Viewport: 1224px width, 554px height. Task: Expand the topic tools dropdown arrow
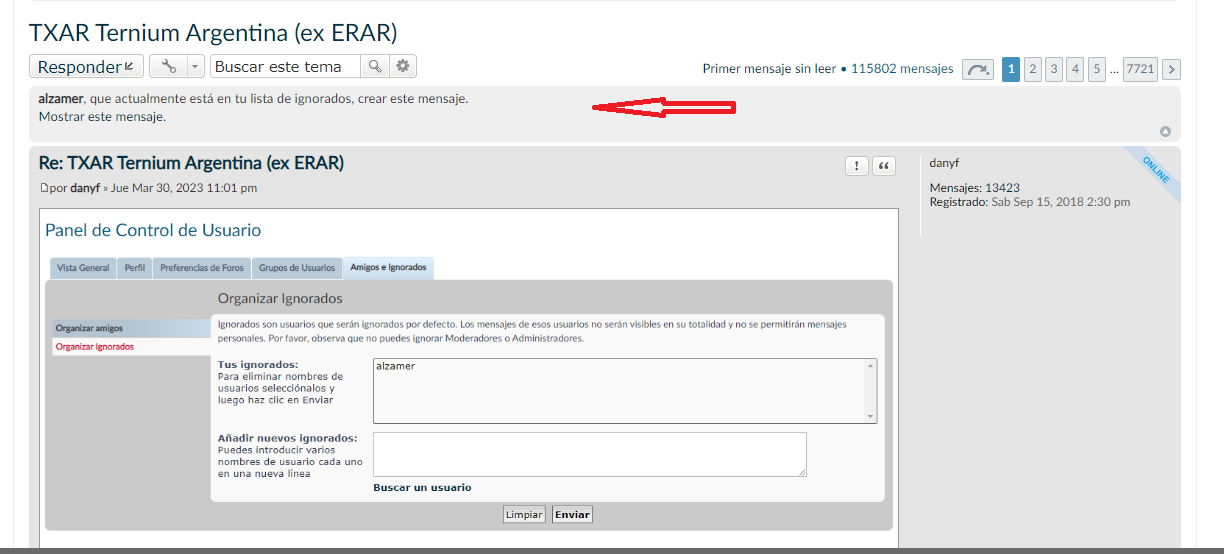pos(195,67)
